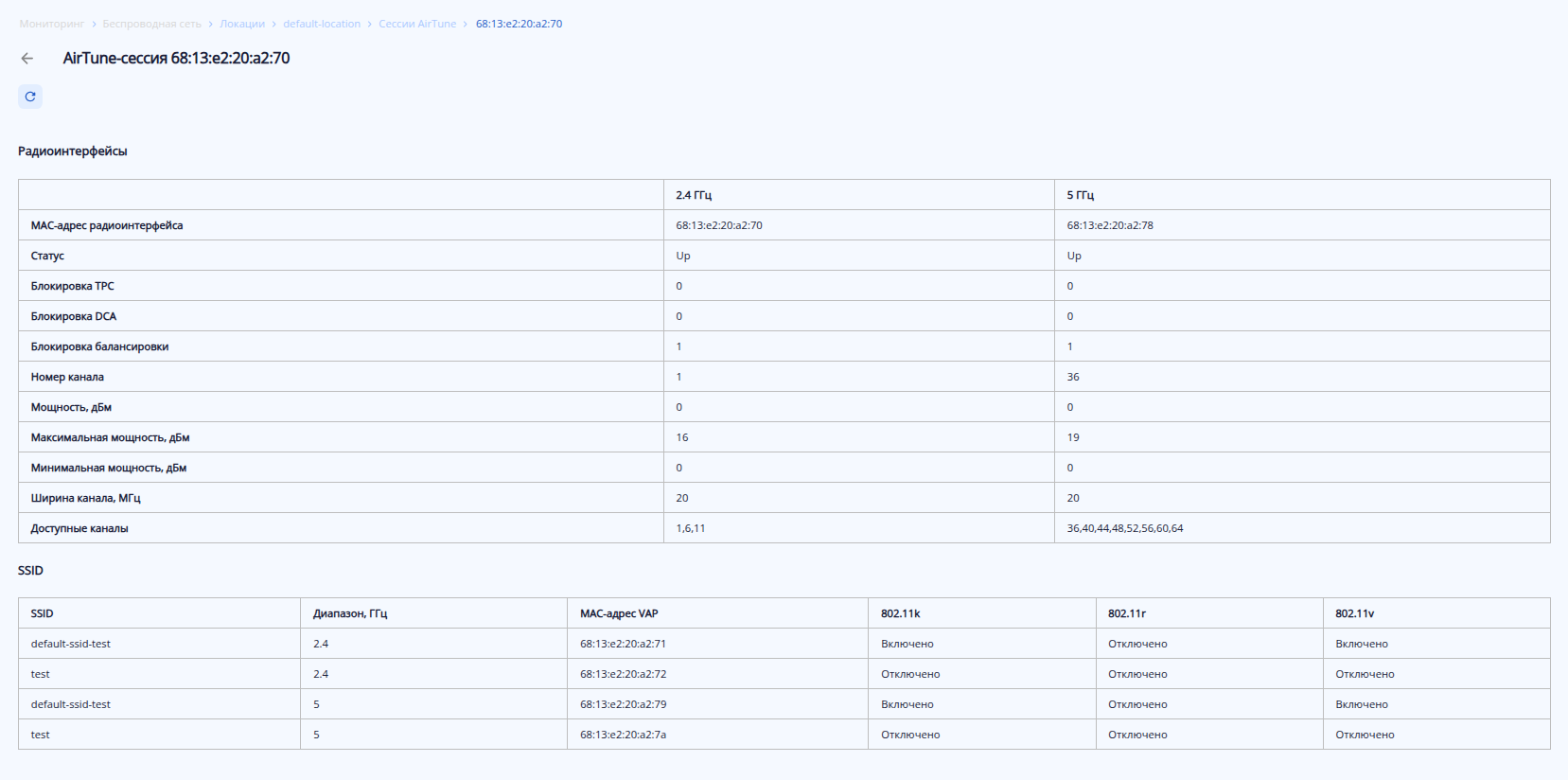
Task: Click the 802.11v column header
Action: 1354,613
